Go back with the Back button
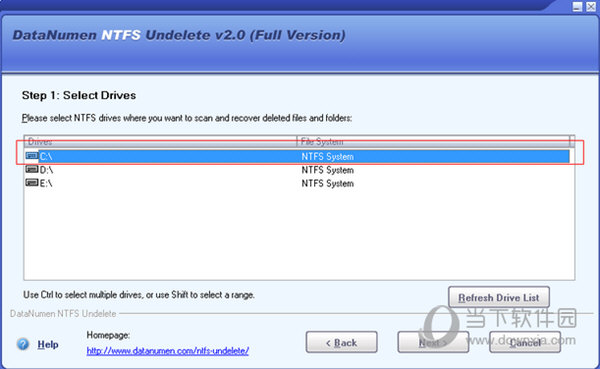Image resolution: width=600 pixels, height=369 pixels. tap(341, 342)
